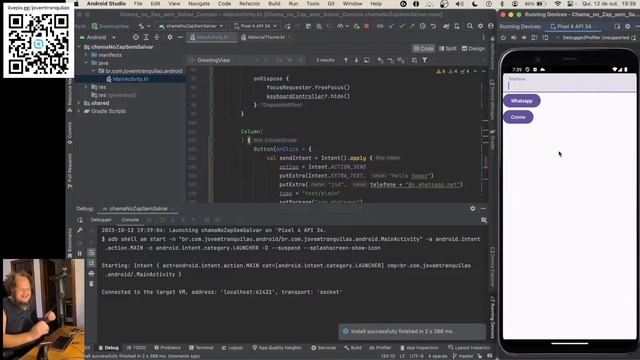
Task: Tap the Crome button in emulator
Action: coord(518,117)
